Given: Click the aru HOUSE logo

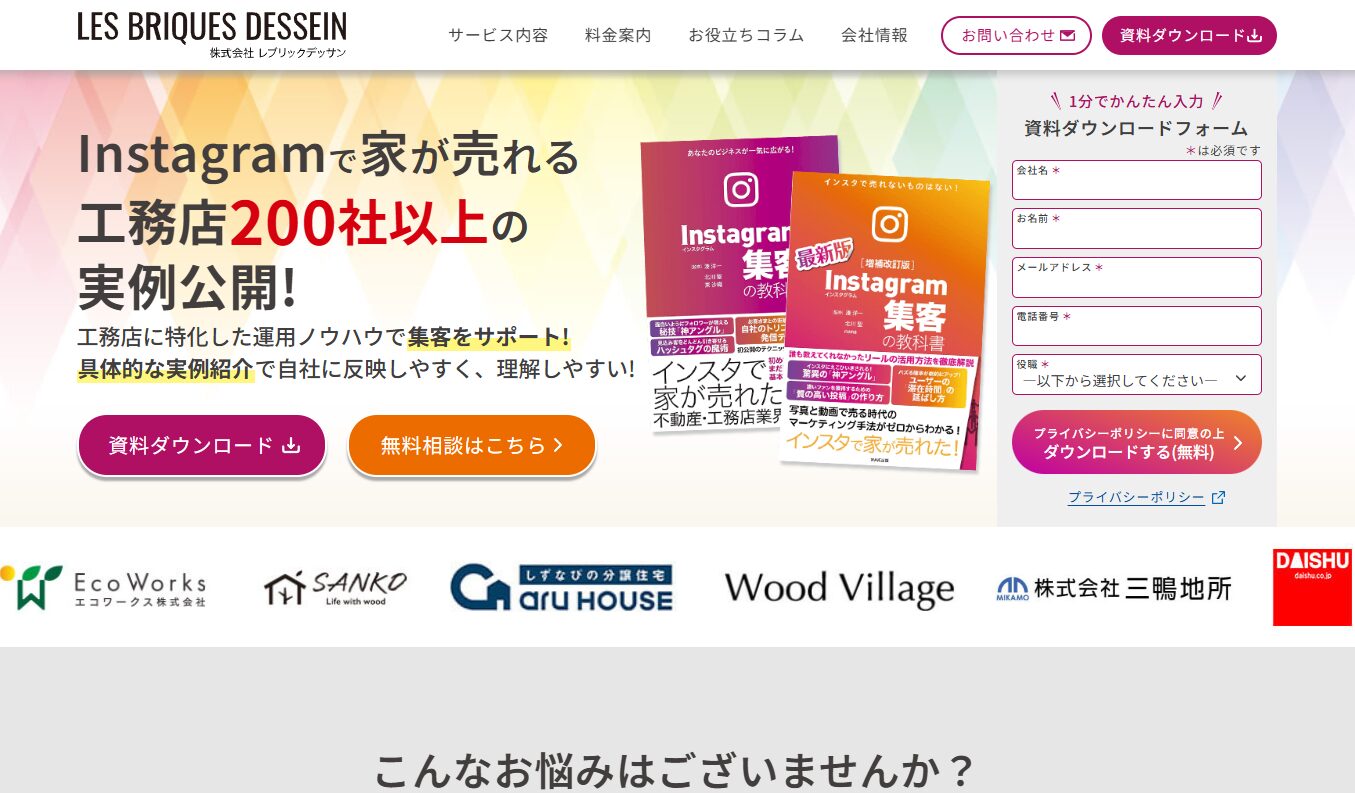Looking at the screenshot, I should point(562,587).
